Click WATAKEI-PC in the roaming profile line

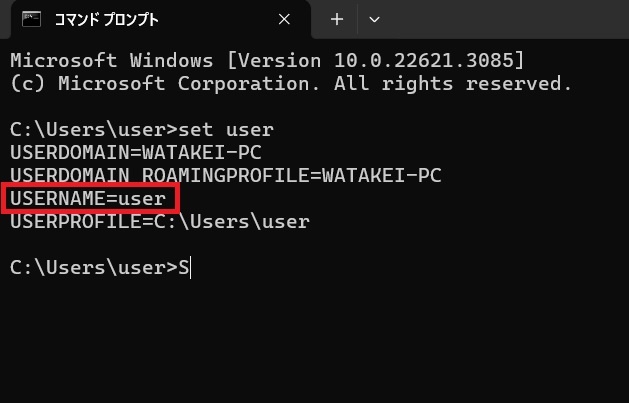[381, 176]
